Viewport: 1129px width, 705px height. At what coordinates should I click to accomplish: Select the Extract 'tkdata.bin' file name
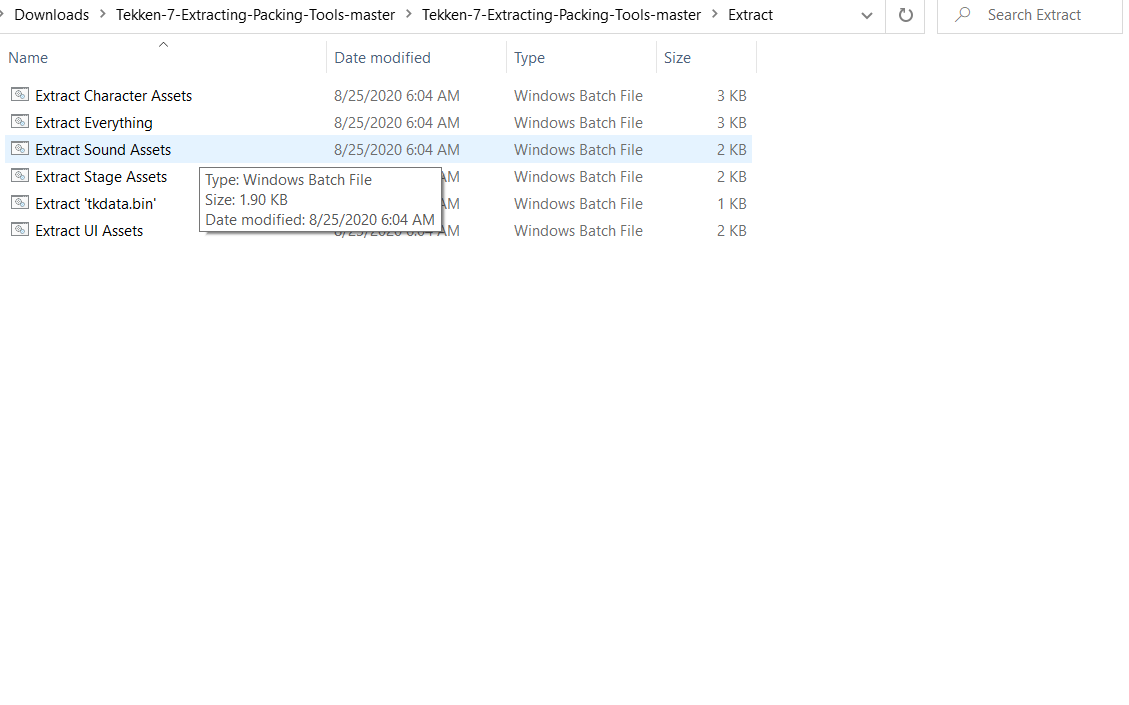coord(95,204)
